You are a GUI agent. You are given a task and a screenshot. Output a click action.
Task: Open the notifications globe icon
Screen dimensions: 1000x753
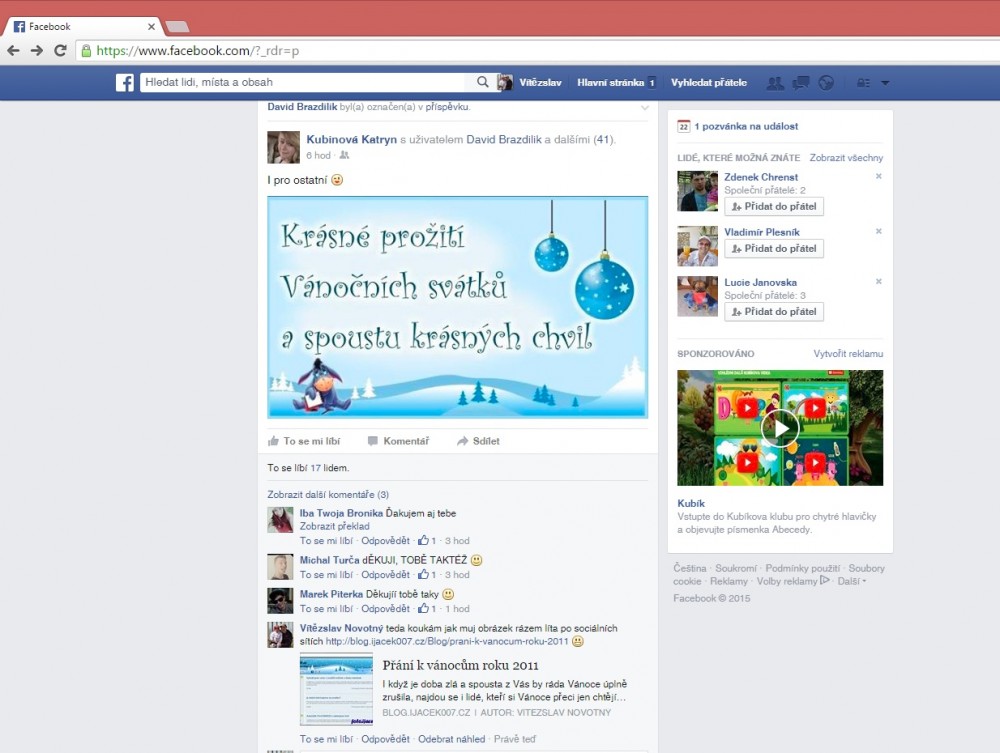coord(825,83)
